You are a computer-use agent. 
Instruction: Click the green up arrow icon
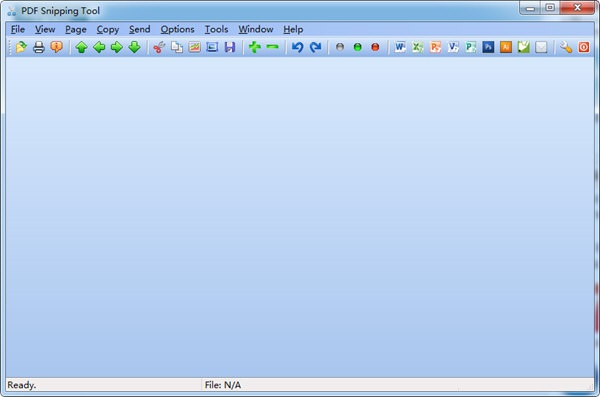pos(81,47)
